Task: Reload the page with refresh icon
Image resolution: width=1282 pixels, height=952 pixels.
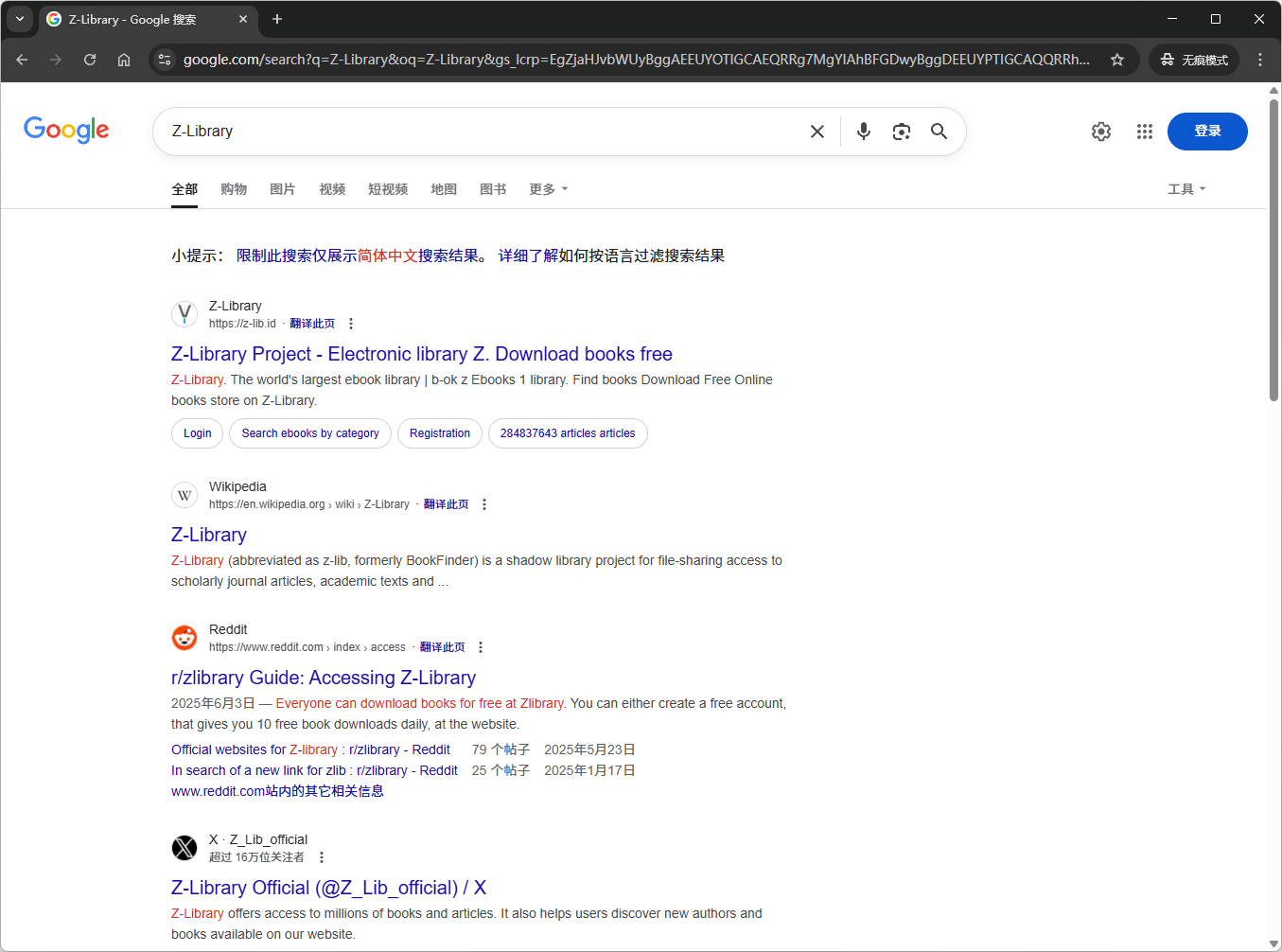Action: point(90,60)
